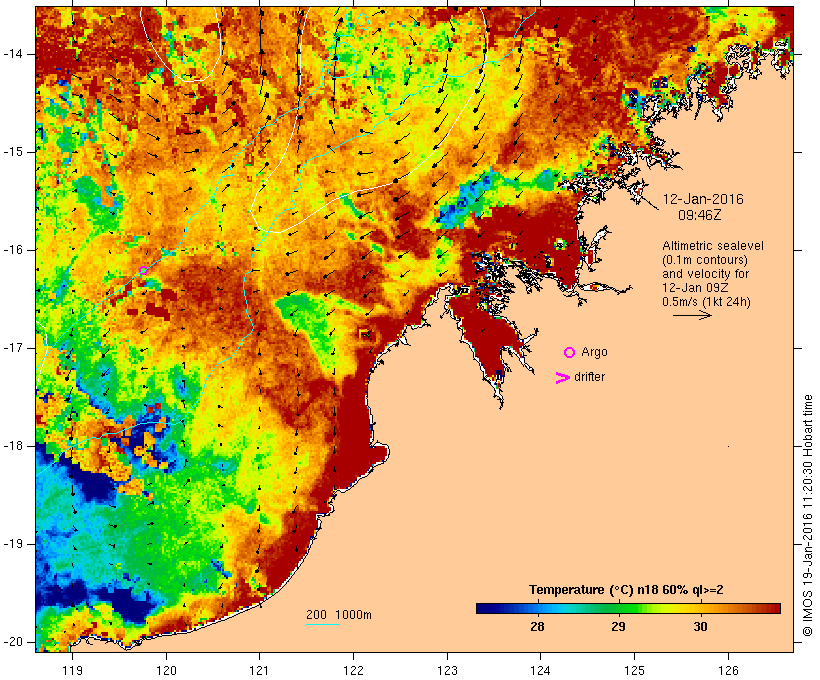Click the '09:46Z' time label
Viewport: 820px width, 680px height.
click(x=700, y=215)
